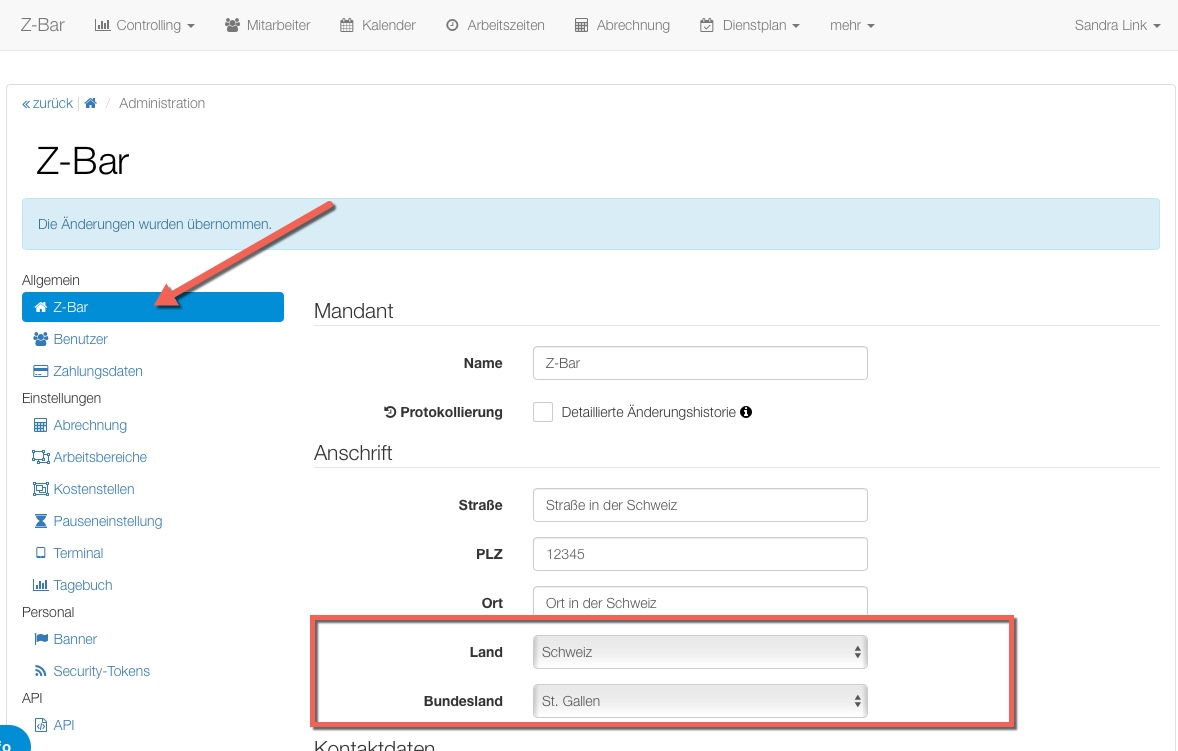Enable the Detaillierte Änderungshistorie checkbox
Screen dimensions: 1178x751
coord(542,412)
